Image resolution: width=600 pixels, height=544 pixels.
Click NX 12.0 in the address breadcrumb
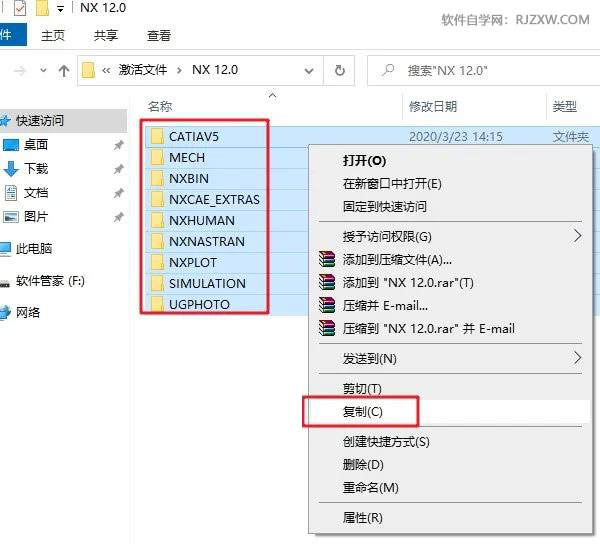click(215, 70)
